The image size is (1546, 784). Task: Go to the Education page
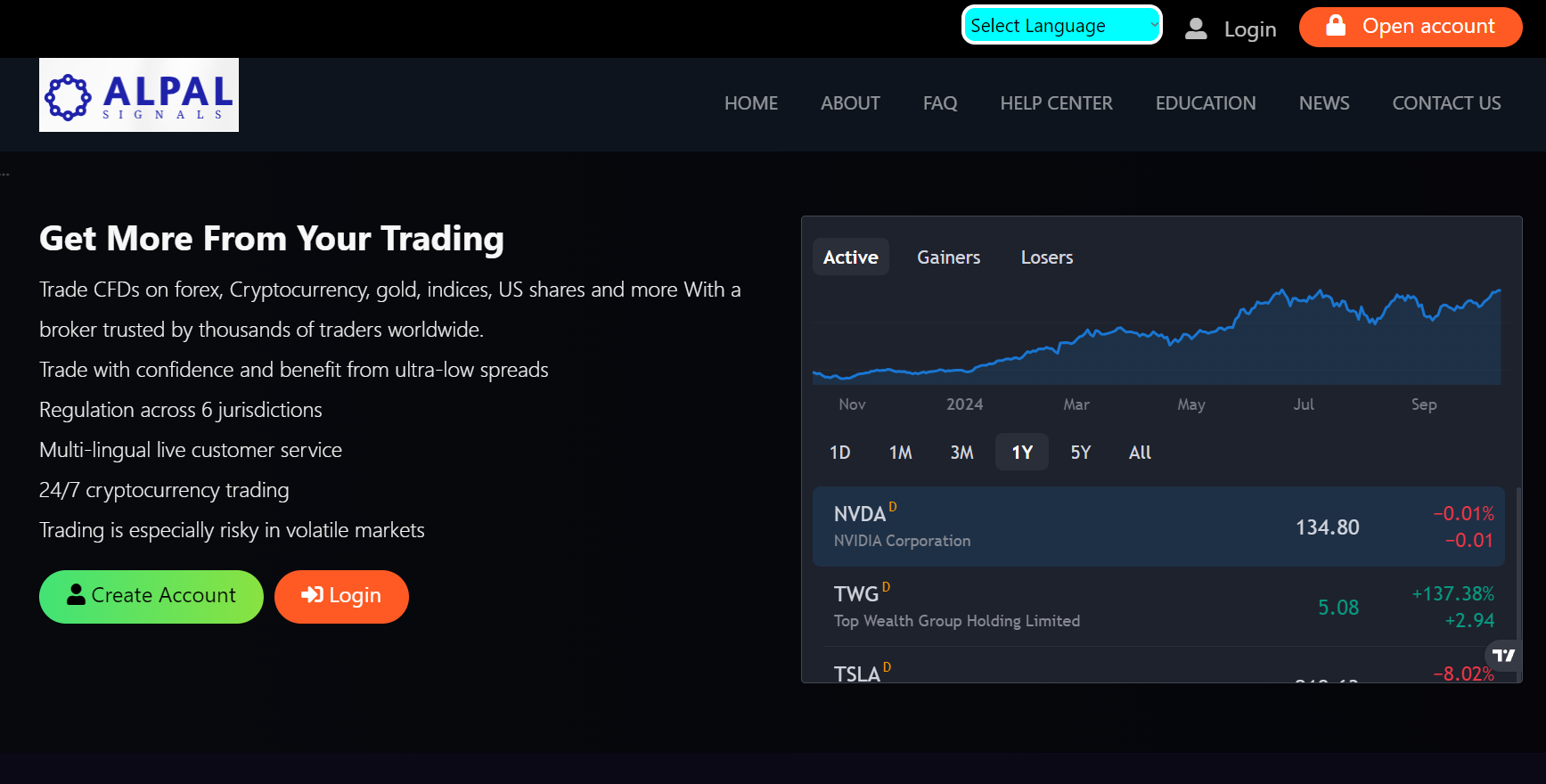click(1205, 103)
